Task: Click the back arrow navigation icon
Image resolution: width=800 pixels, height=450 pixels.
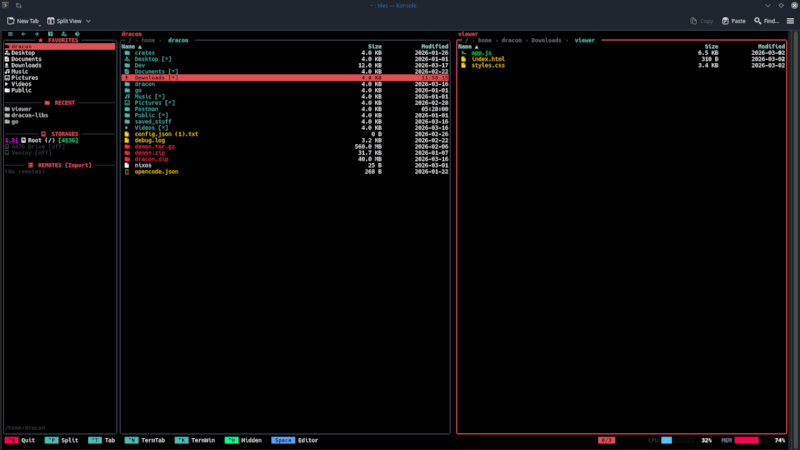Action: [x=23, y=34]
